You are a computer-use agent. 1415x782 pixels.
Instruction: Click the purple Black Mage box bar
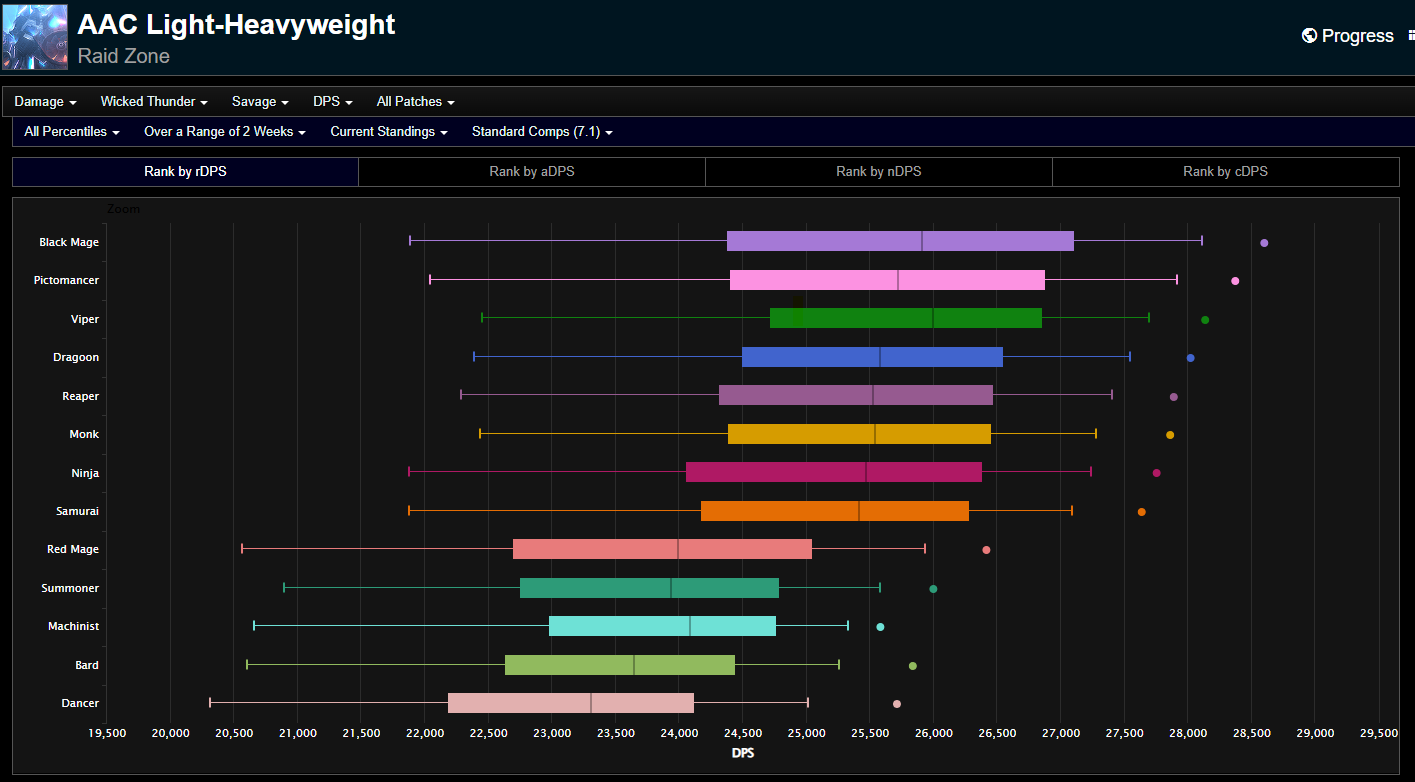900,241
